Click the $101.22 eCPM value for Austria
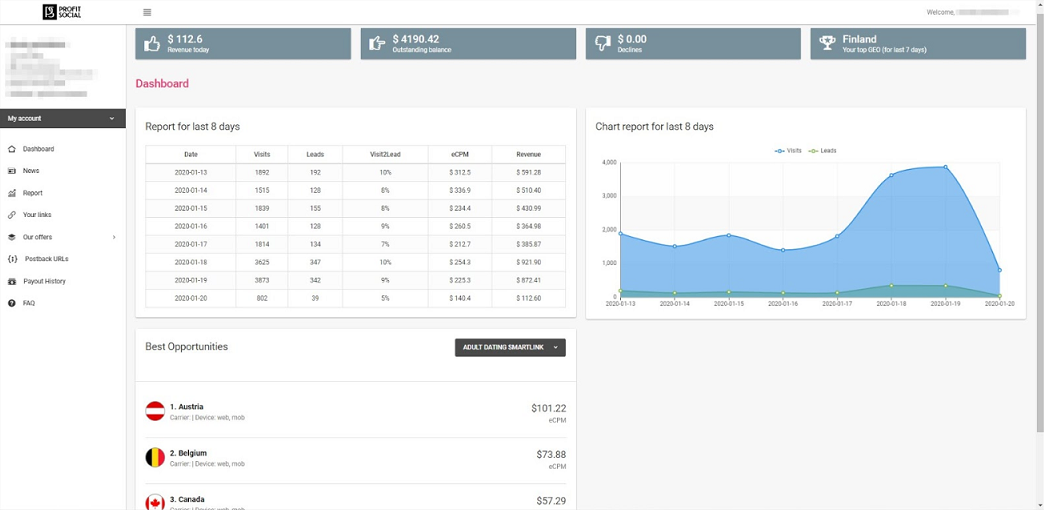 pos(549,408)
